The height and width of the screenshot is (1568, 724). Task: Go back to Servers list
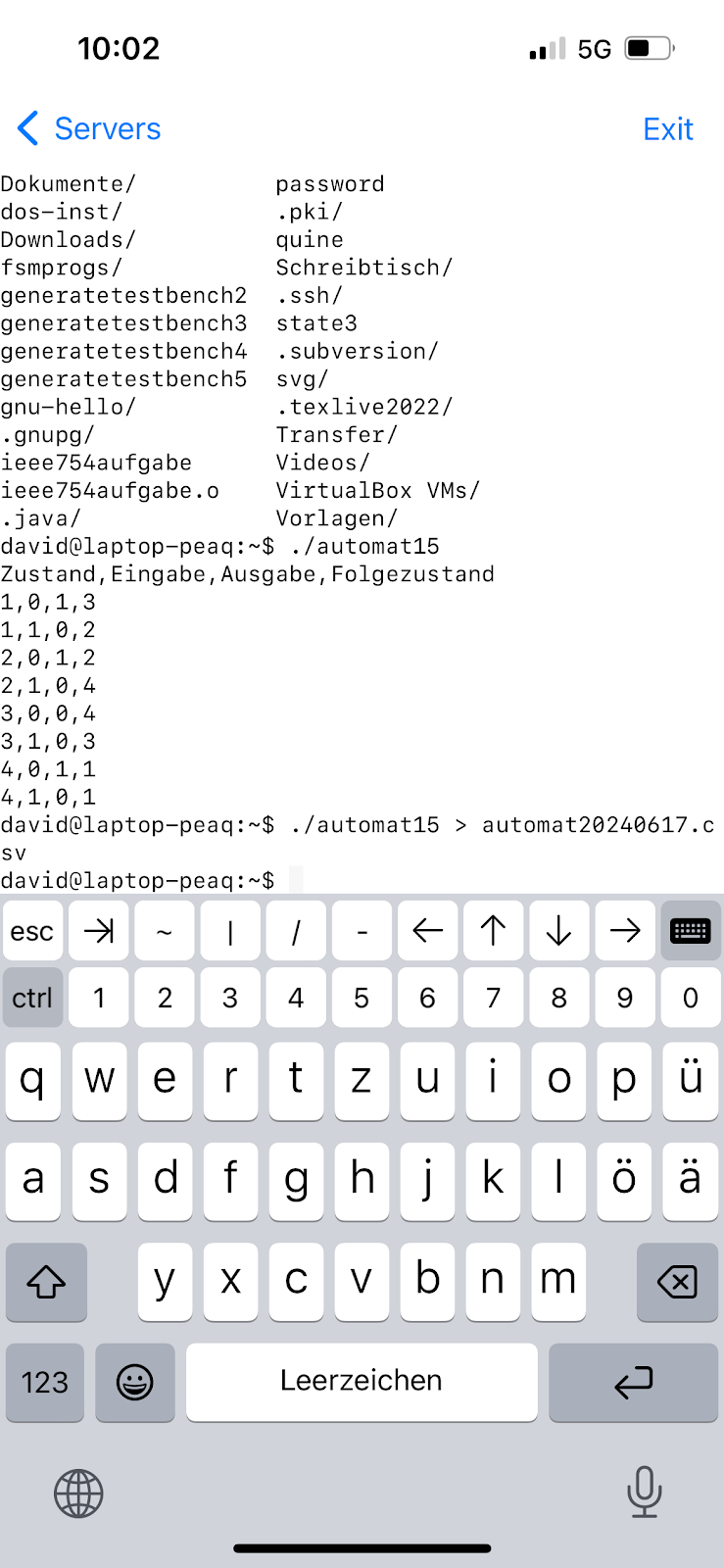[107, 128]
